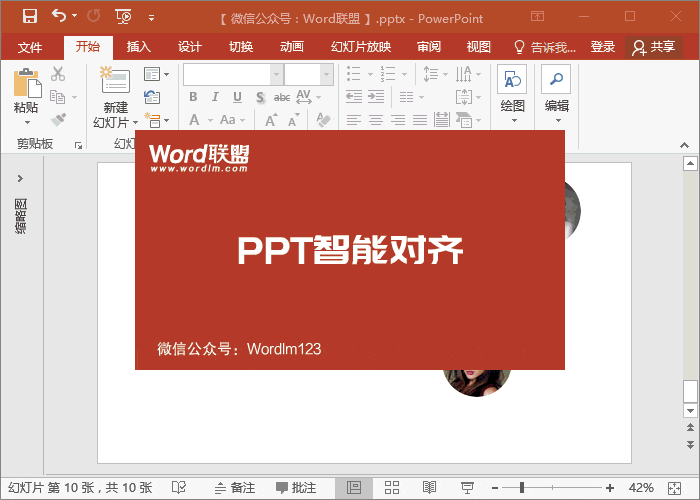
Task: Undo the last action
Action: click(x=59, y=17)
